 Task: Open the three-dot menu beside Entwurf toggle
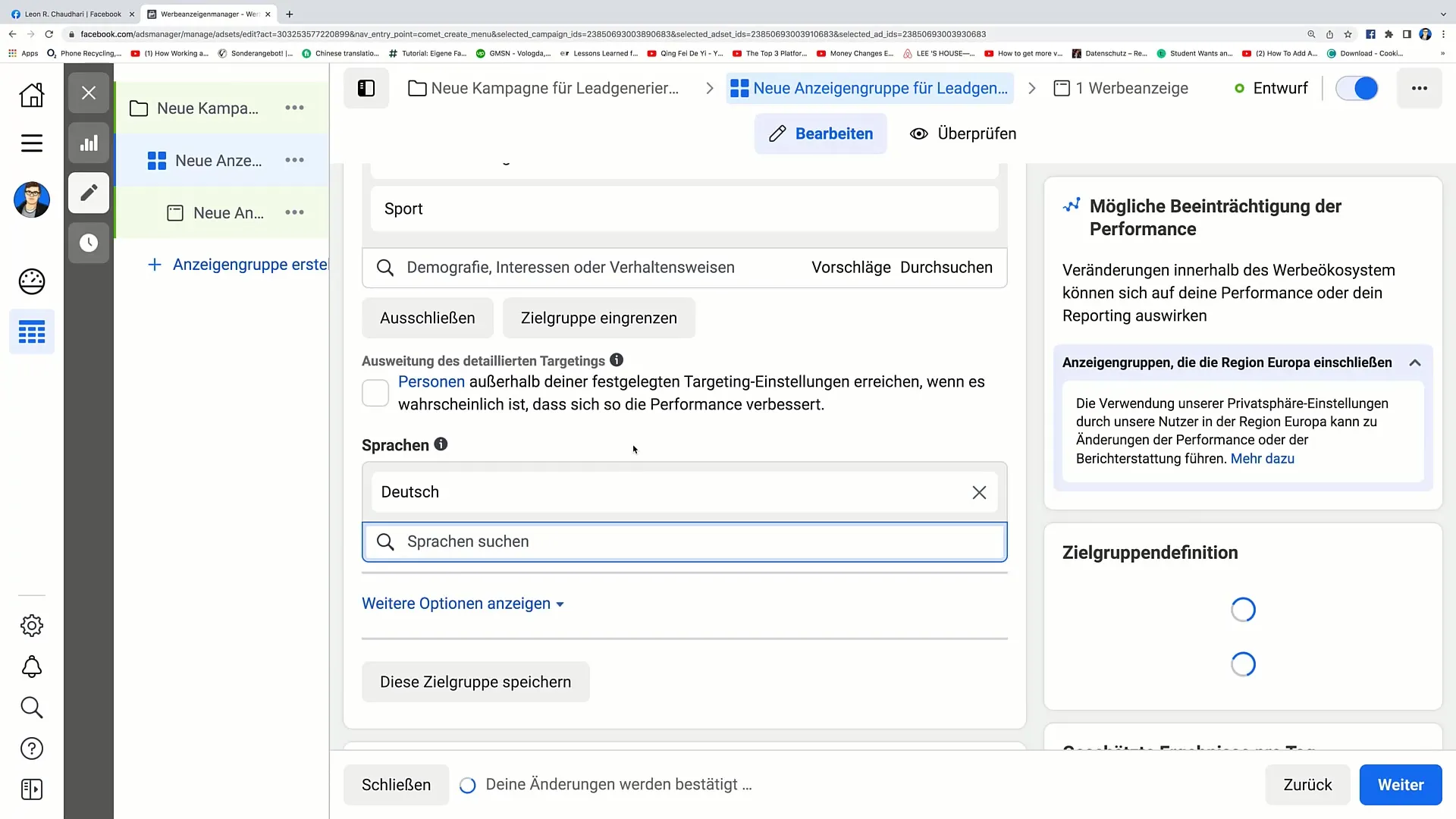1420,88
